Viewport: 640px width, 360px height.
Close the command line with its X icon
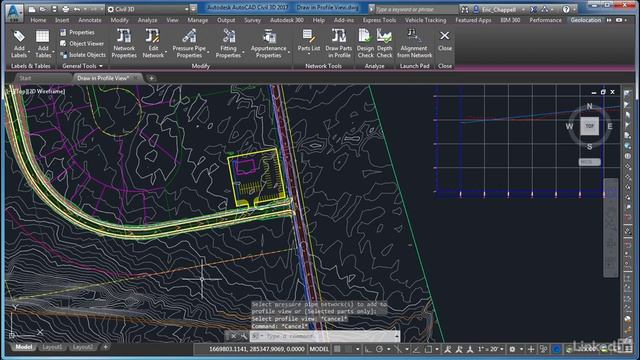(x=233, y=336)
